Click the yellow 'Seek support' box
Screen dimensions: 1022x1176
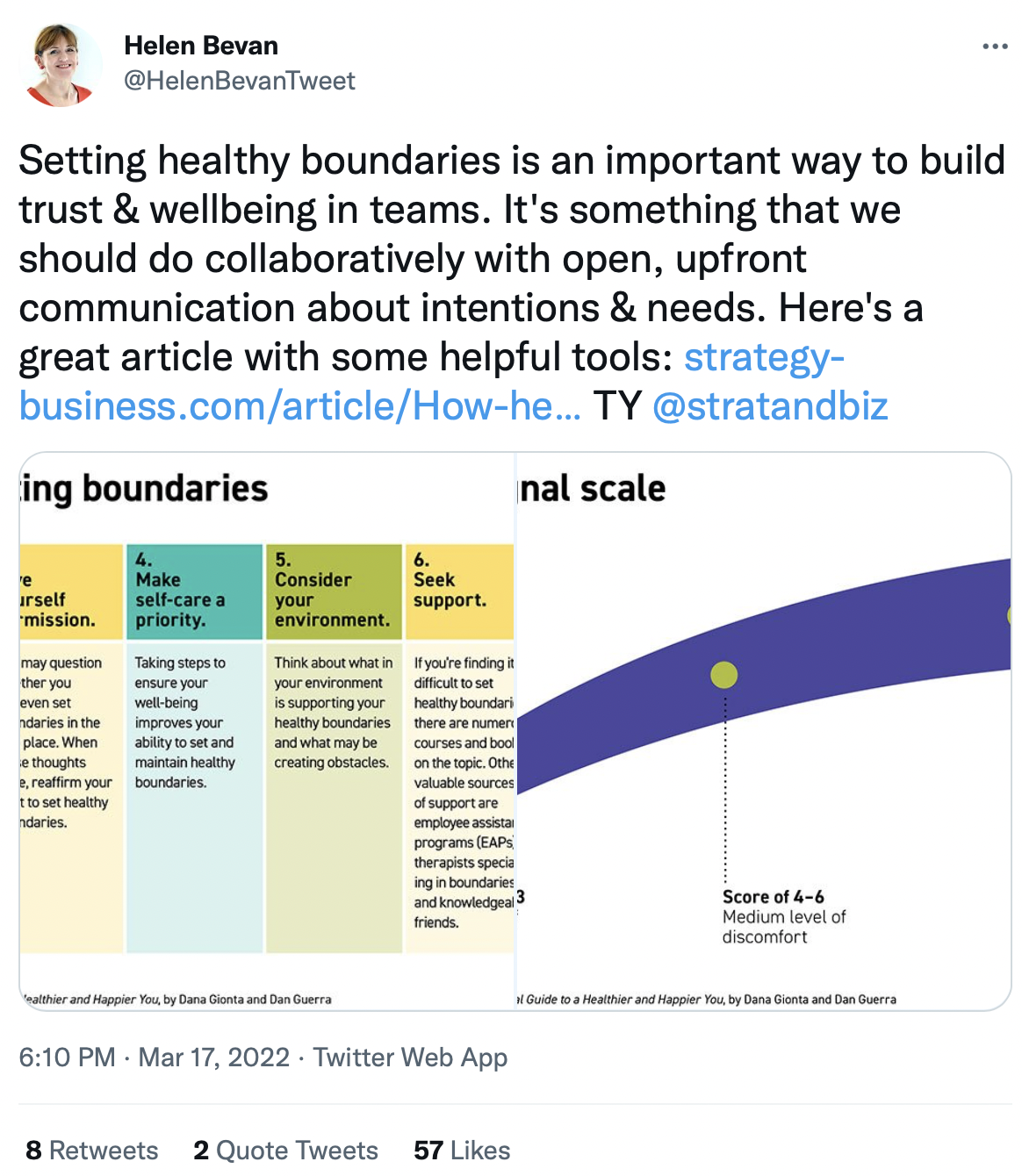pos(459,591)
